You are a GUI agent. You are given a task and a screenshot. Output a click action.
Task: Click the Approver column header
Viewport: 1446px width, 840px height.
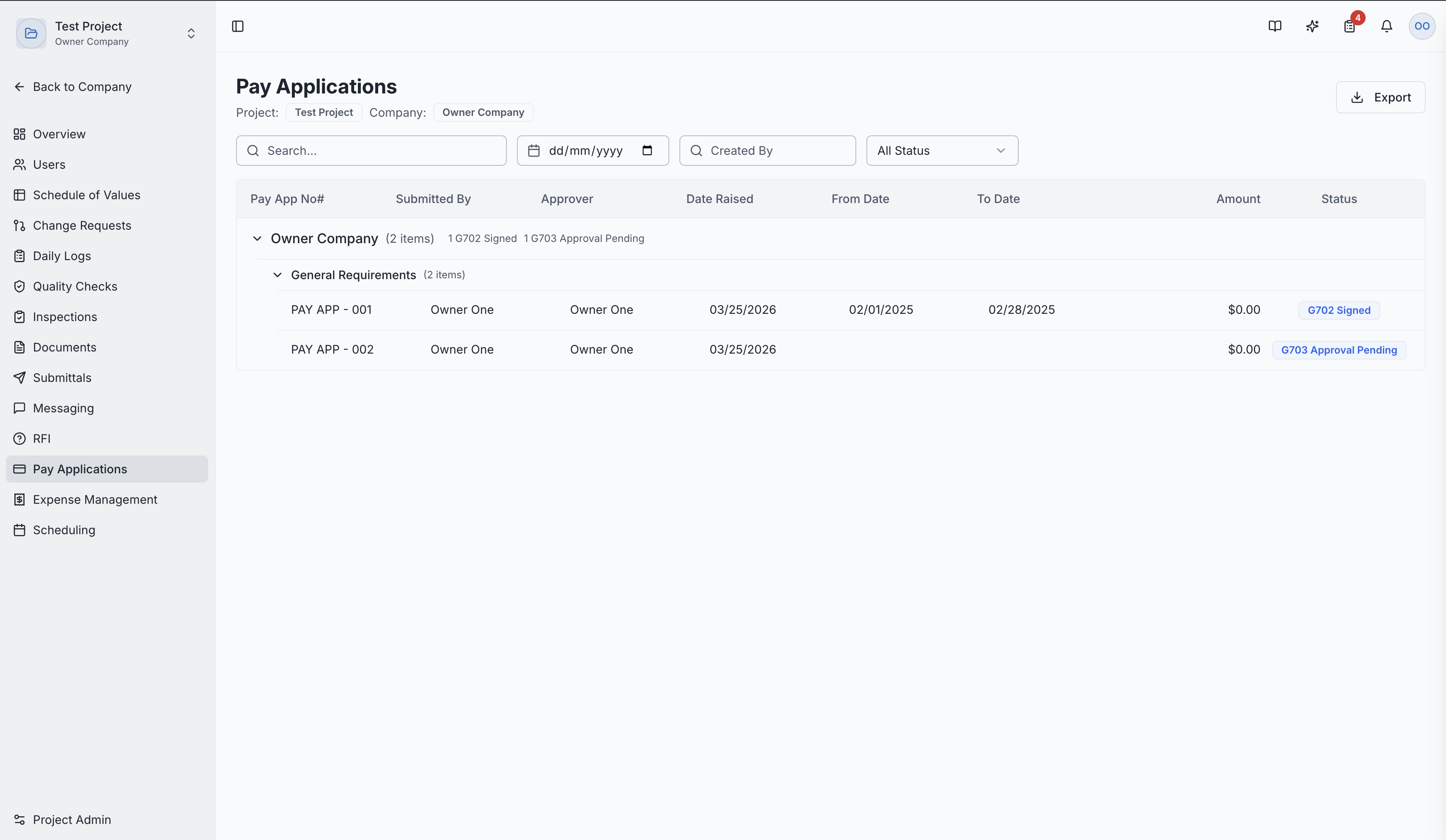pos(567,198)
